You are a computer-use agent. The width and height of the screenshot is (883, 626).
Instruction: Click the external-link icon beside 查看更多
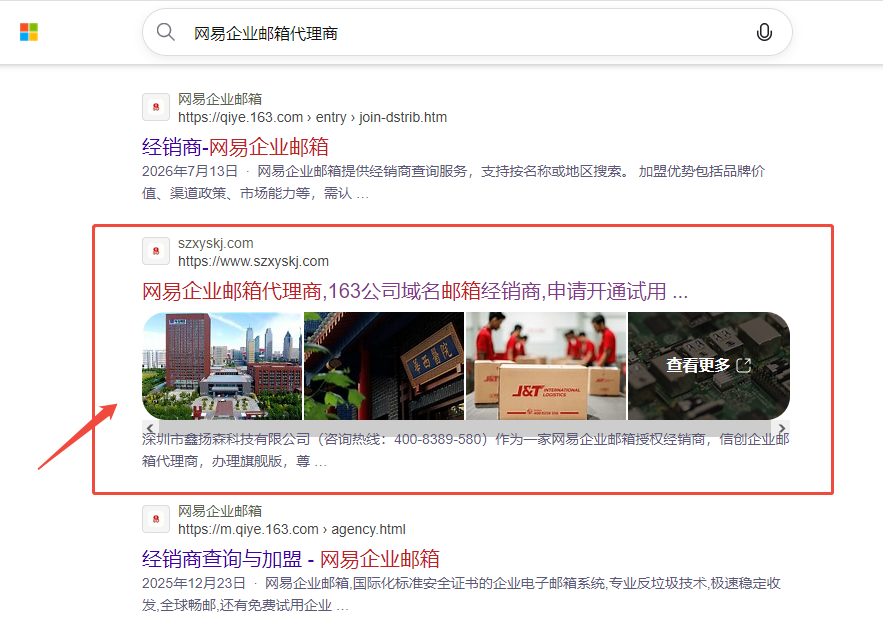point(744,365)
